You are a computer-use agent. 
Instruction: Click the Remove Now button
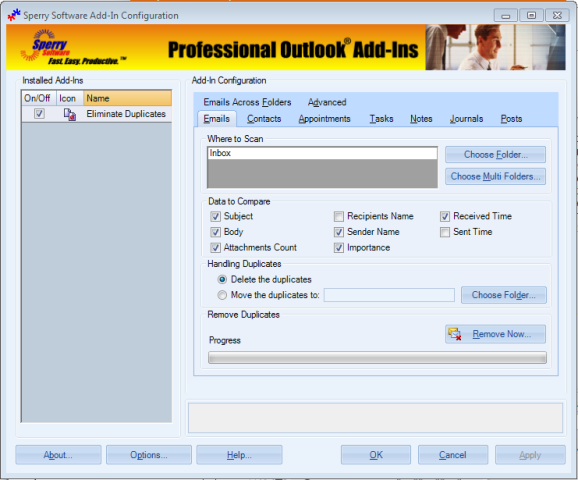[495, 334]
